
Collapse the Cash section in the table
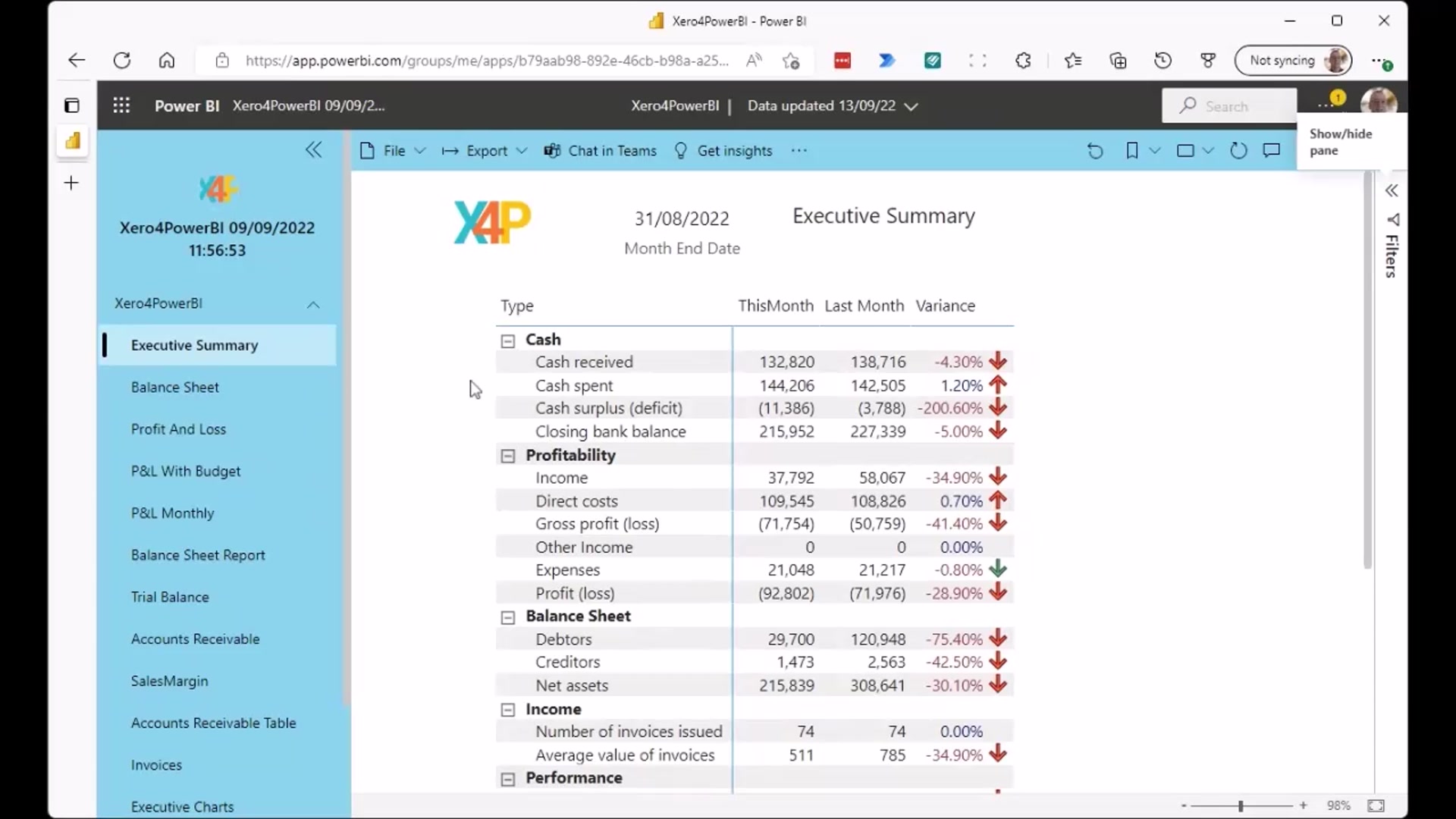[507, 340]
